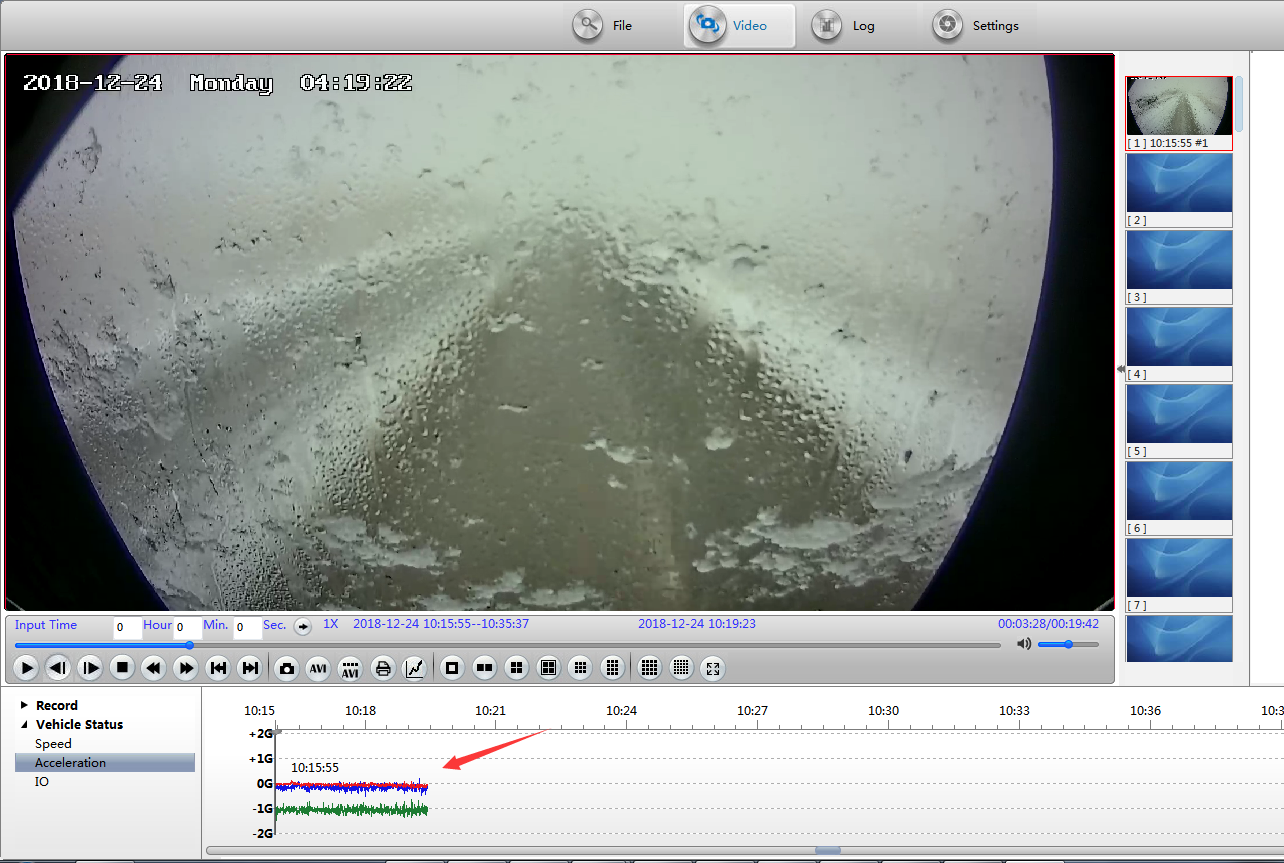1284x863 pixels.
Task: Export clip using the AVI icon
Action: pyautogui.click(x=318, y=668)
